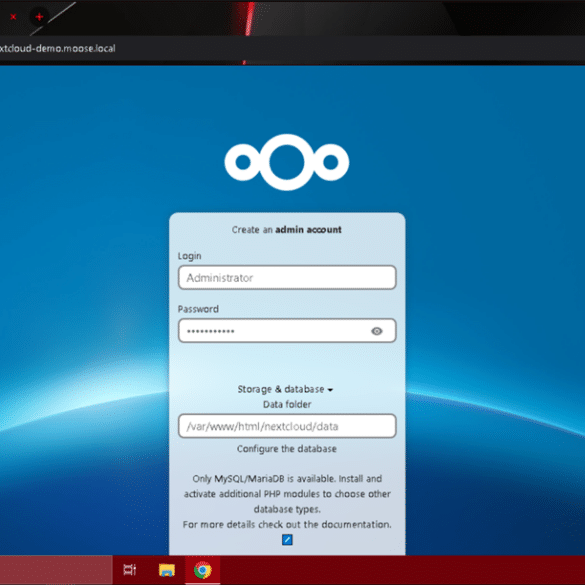
Task: Click the Password input field
Action: tap(287, 331)
